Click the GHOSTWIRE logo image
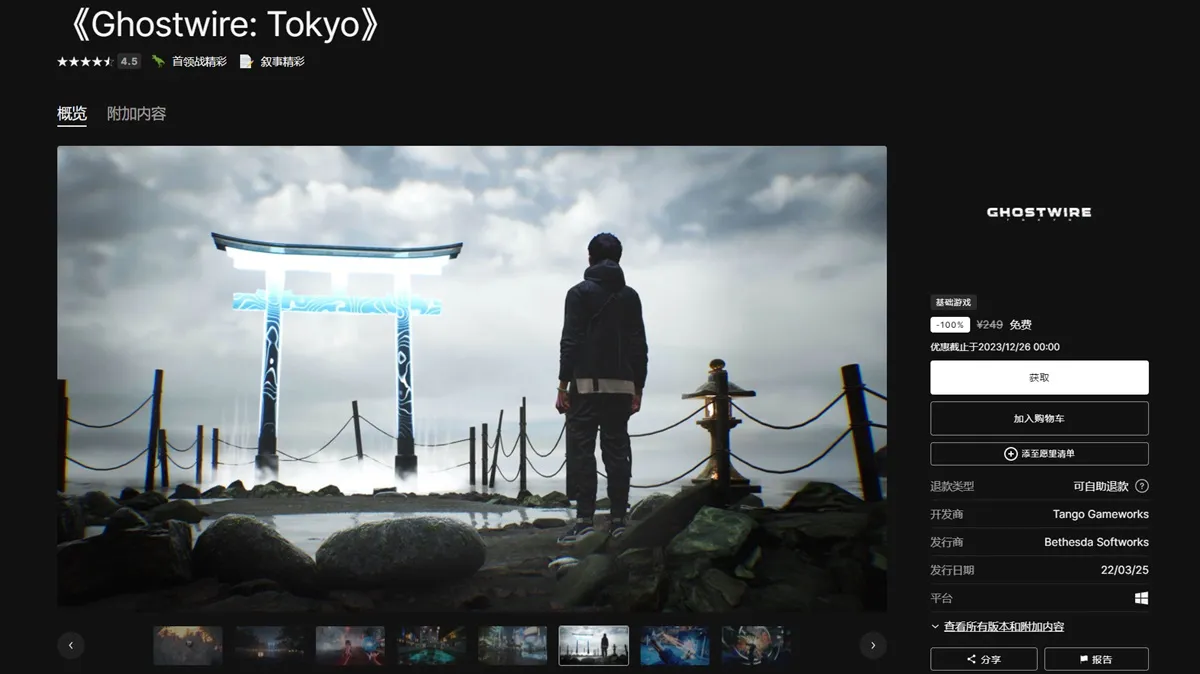This screenshot has height=674, width=1200. click(1039, 213)
